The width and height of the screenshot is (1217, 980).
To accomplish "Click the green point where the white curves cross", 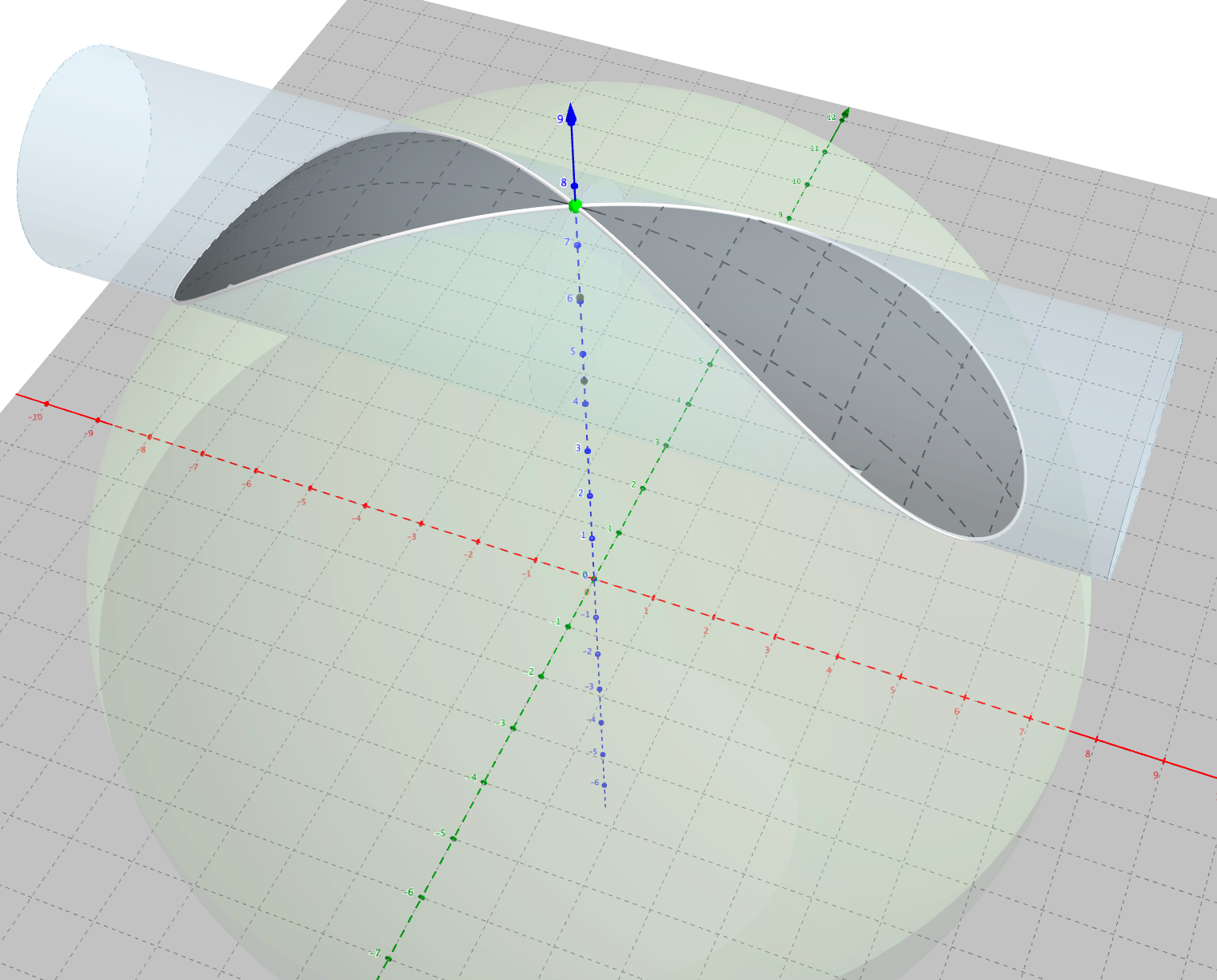I will [x=575, y=206].
